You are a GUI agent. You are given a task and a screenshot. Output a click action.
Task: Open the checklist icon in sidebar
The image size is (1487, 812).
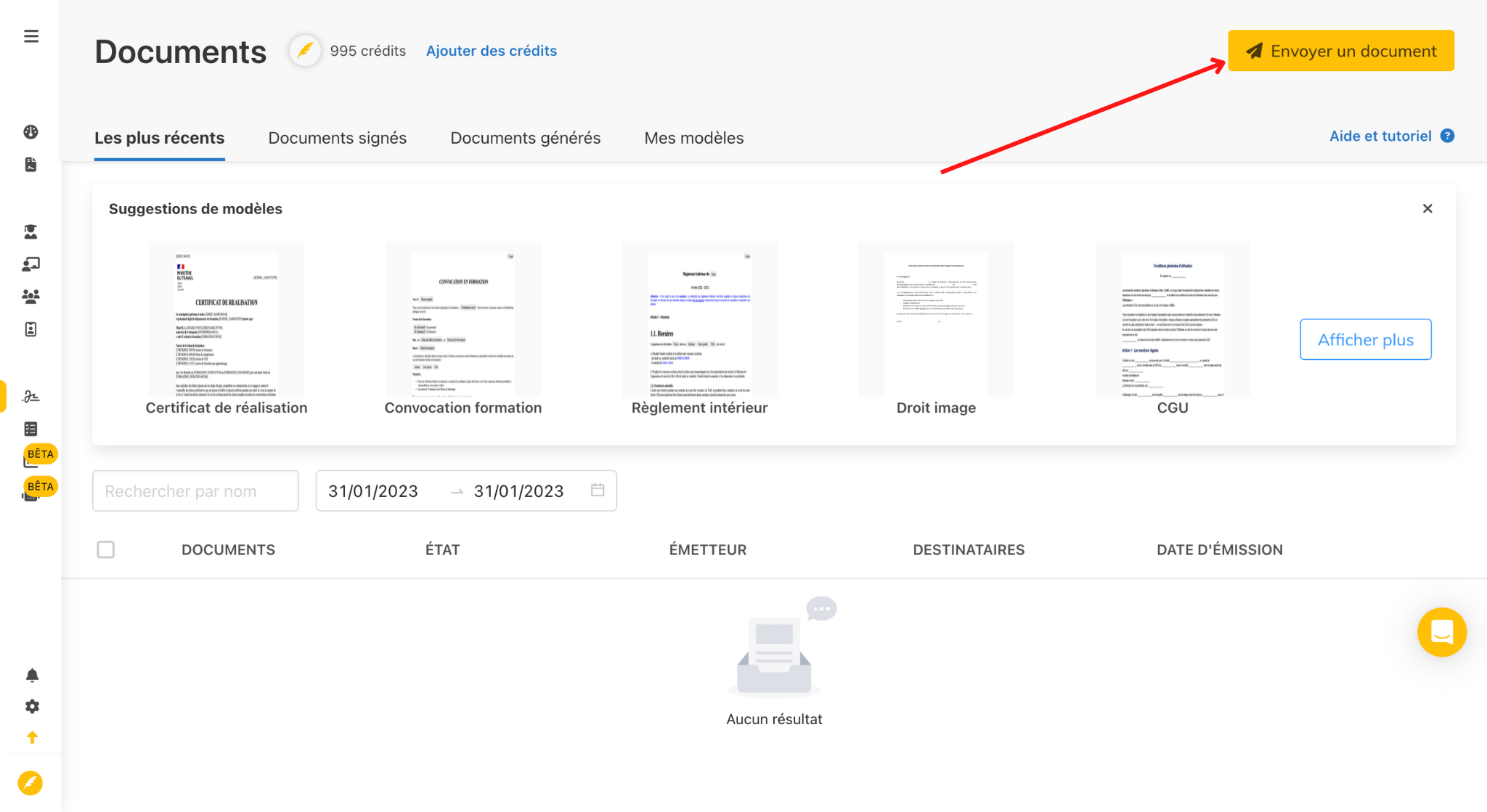[30, 429]
